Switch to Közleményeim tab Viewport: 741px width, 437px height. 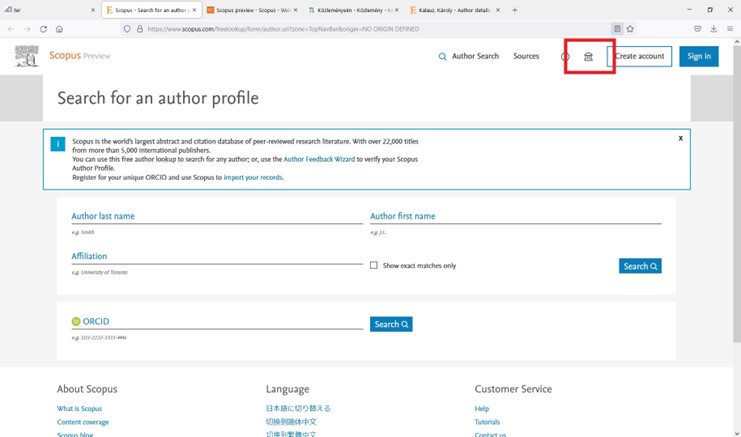(x=354, y=10)
